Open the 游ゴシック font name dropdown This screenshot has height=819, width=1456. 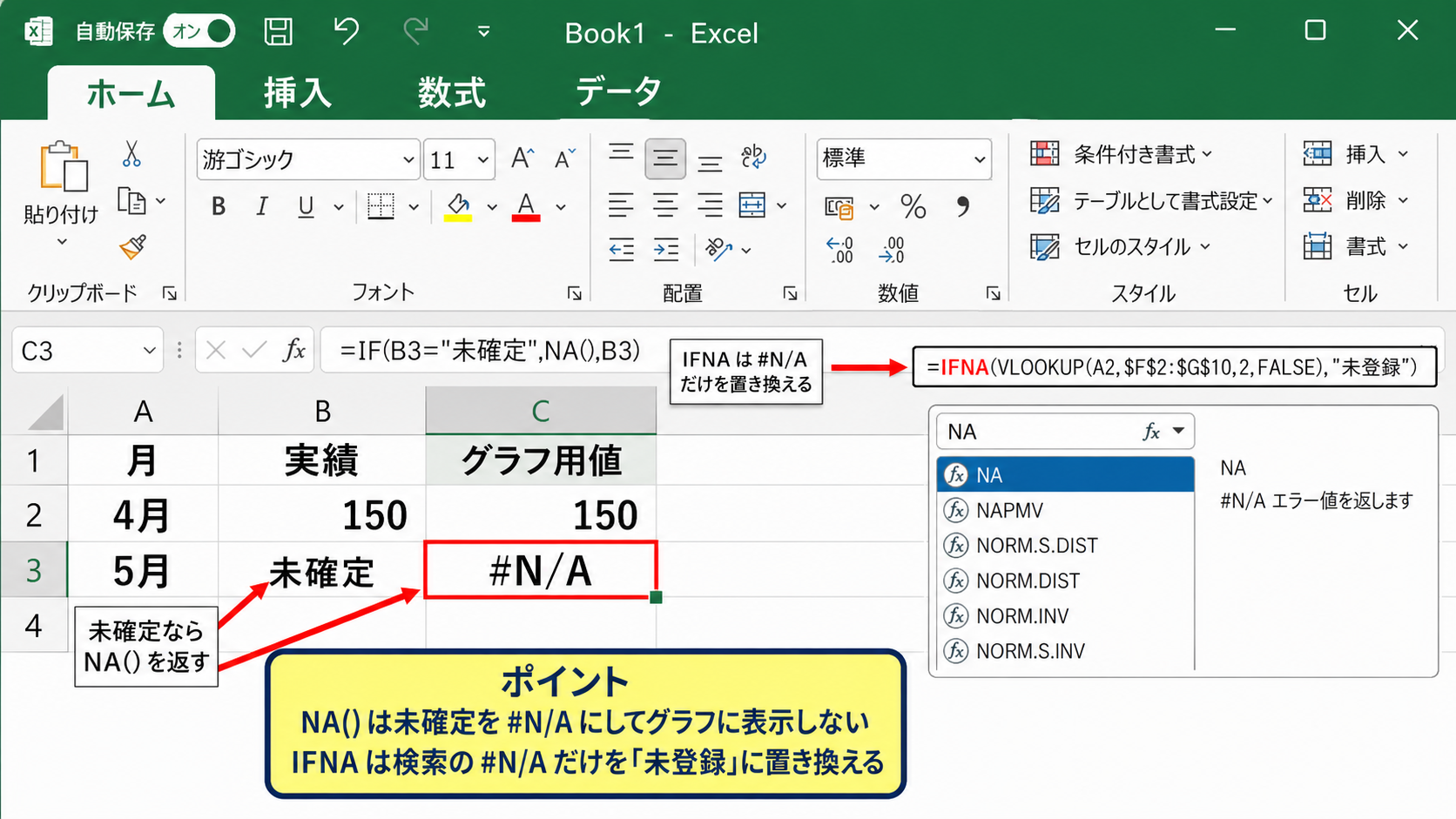pyautogui.click(x=408, y=160)
